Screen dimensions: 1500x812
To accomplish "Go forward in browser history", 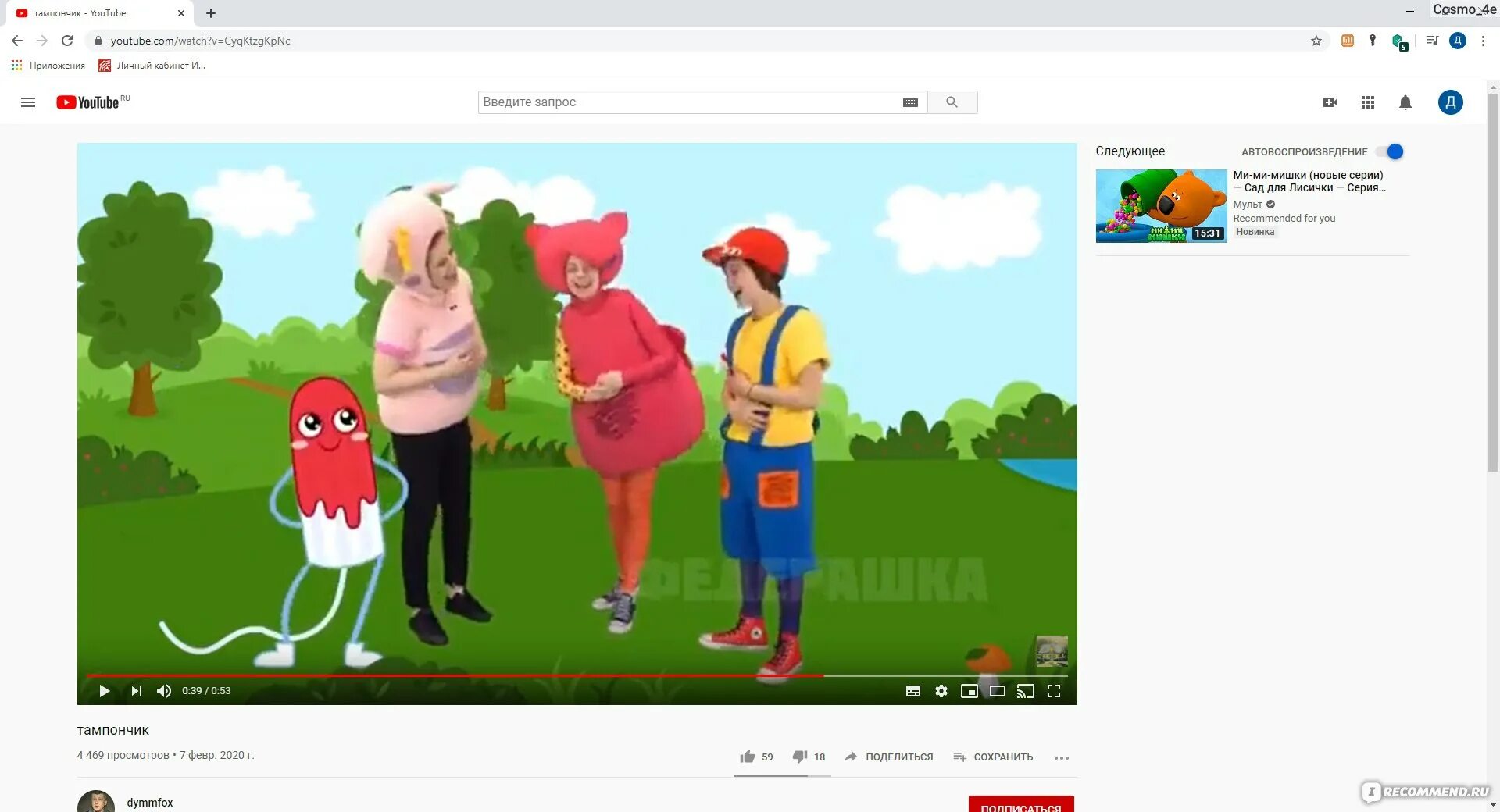I will pos(42,41).
